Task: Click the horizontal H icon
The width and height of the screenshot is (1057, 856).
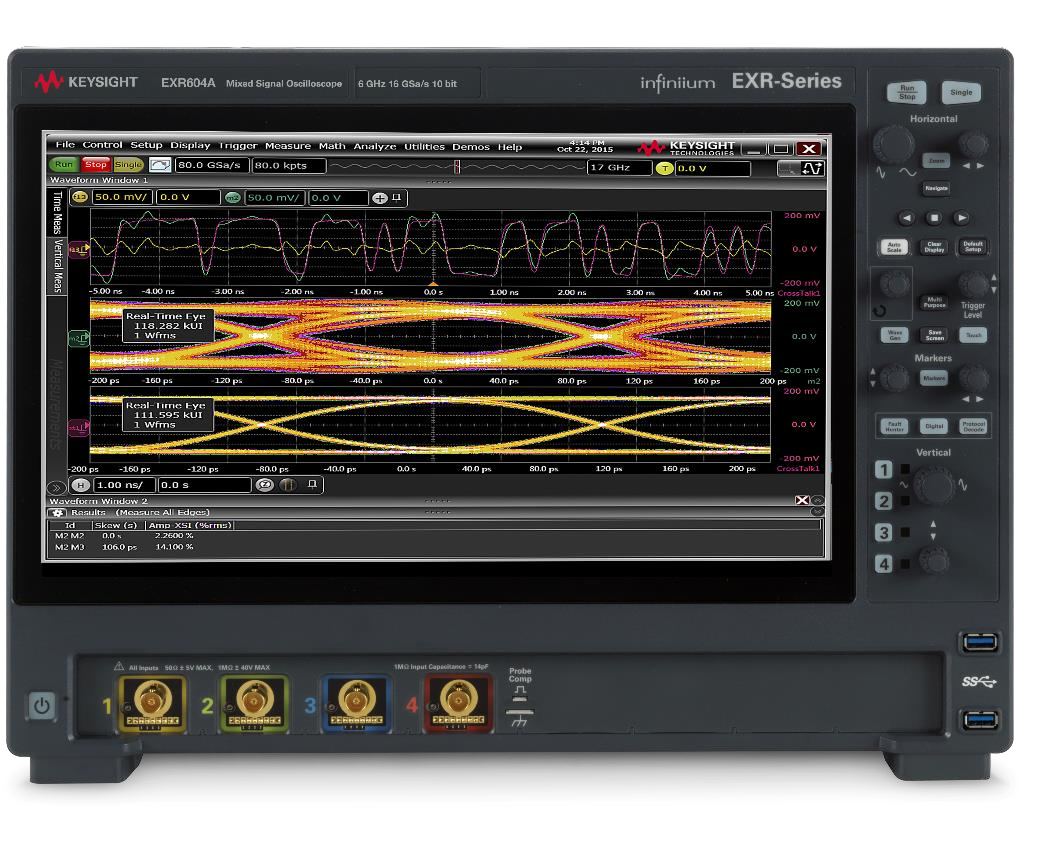Action: click(81, 485)
